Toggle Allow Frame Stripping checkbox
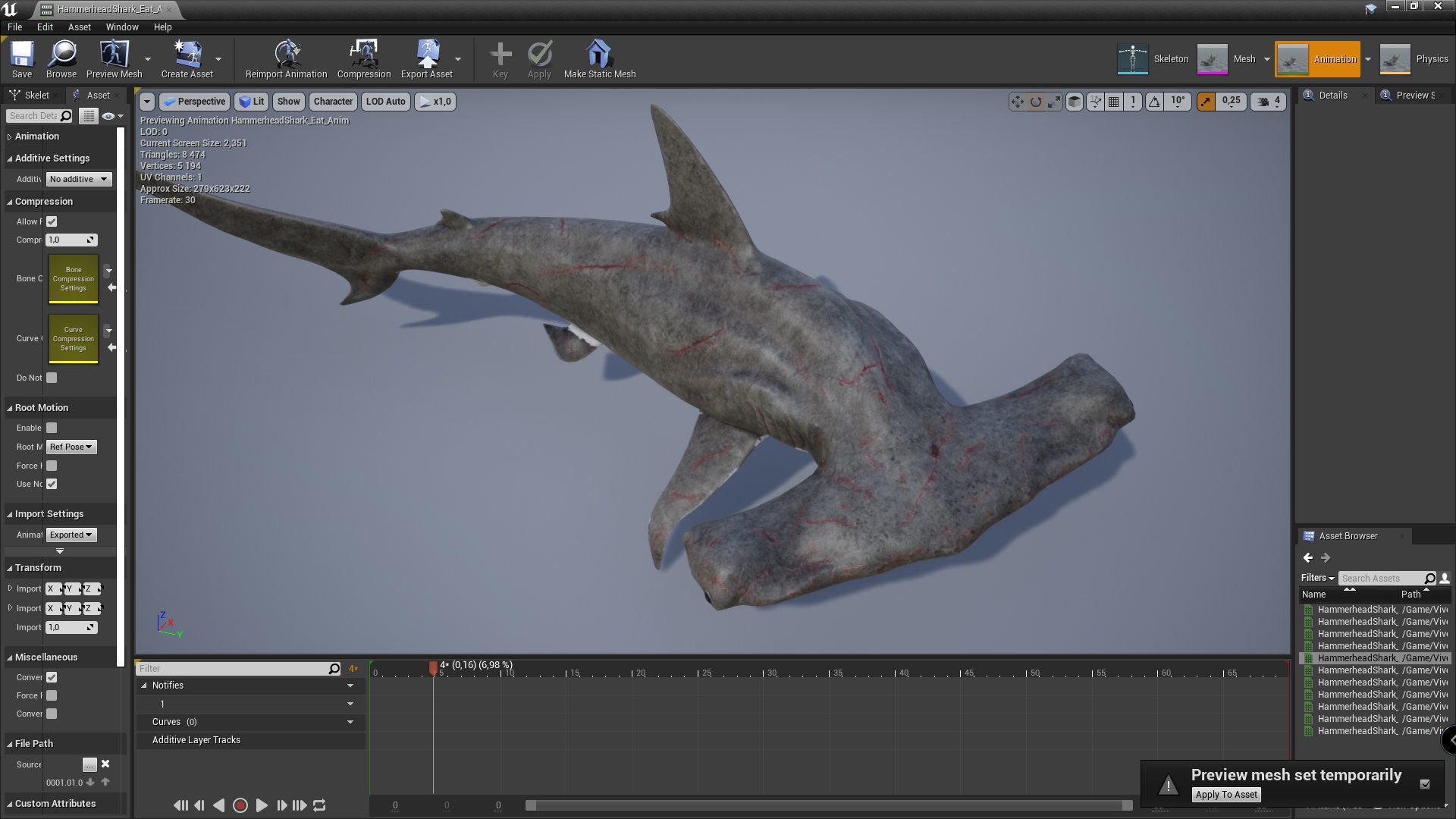1456x819 pixels. coord(52,221)
